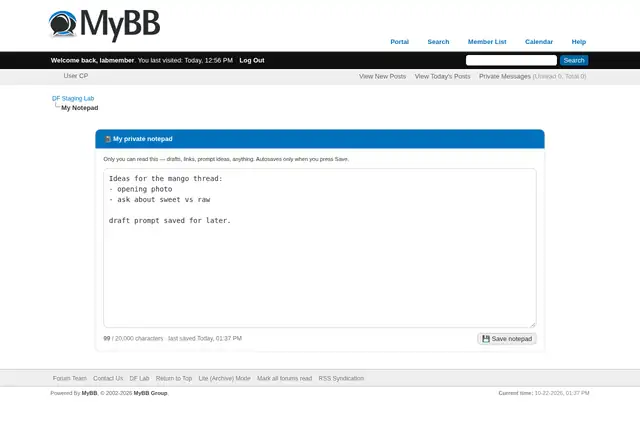This screenshot has height=430, width=640.
Task: Open the Search menu link
Action: point(438,42)
